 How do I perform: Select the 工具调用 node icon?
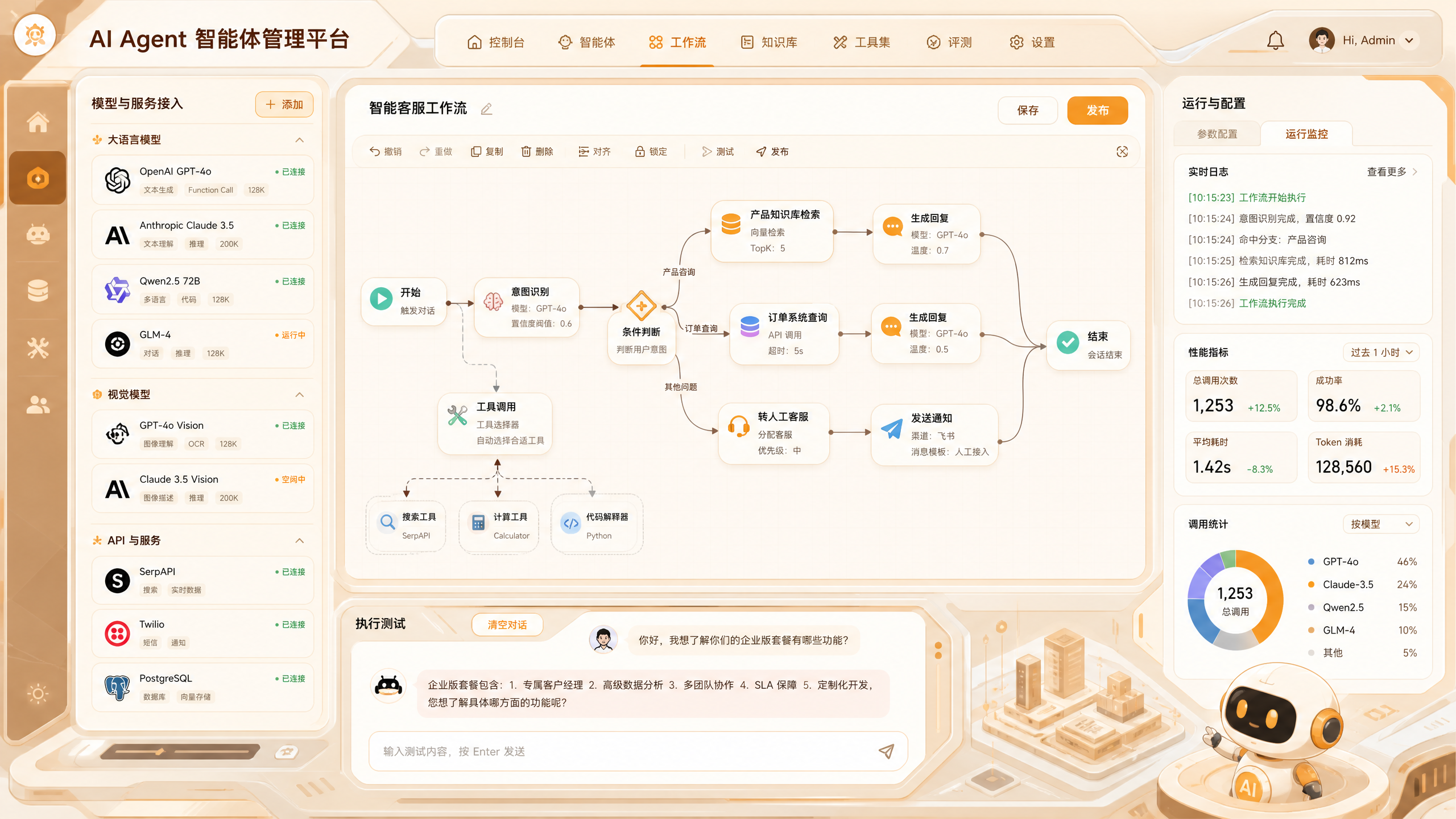coord(457,416)
